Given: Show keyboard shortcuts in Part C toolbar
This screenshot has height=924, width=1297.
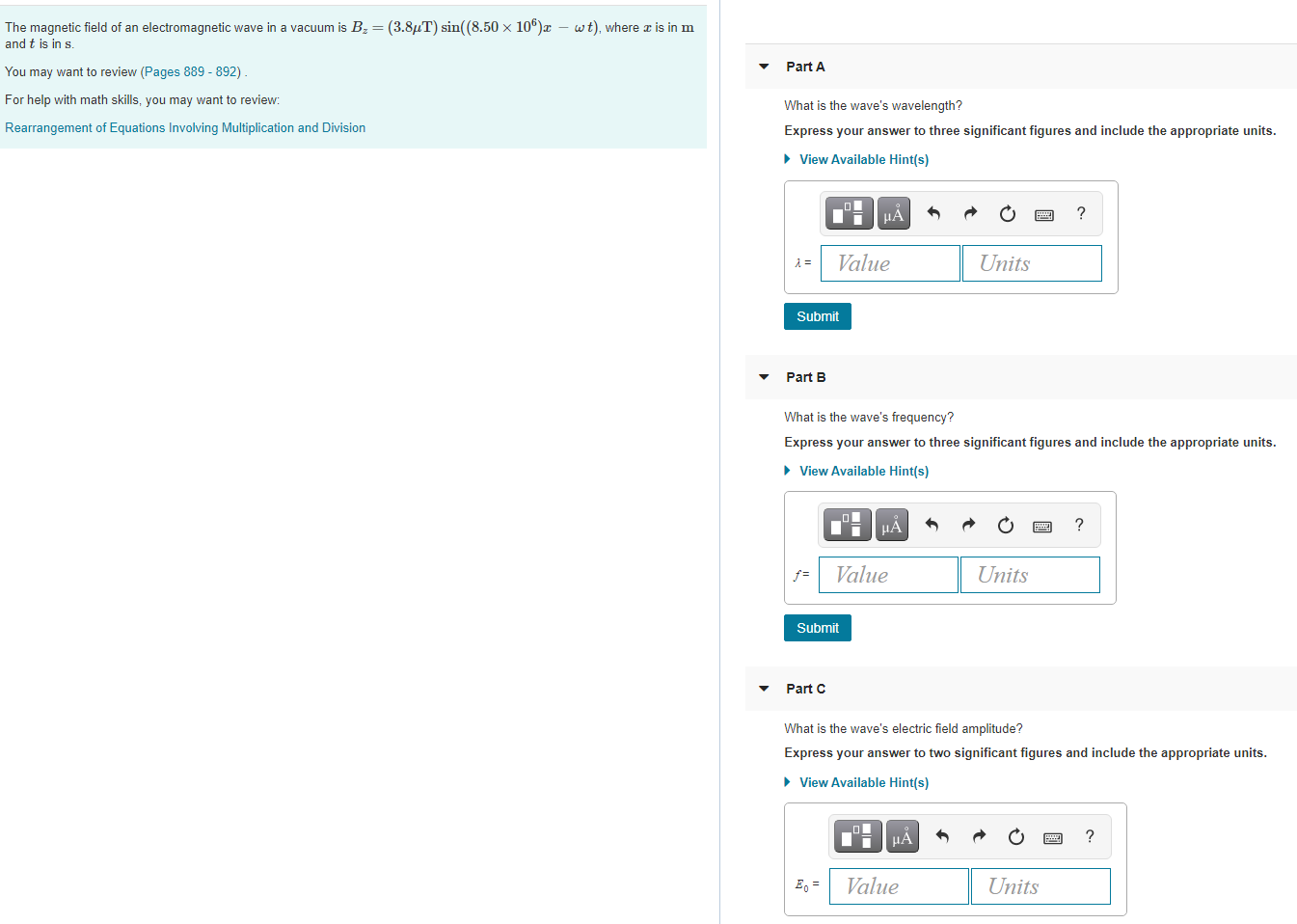Looking at the screenshot, I should coord(1053,837).
